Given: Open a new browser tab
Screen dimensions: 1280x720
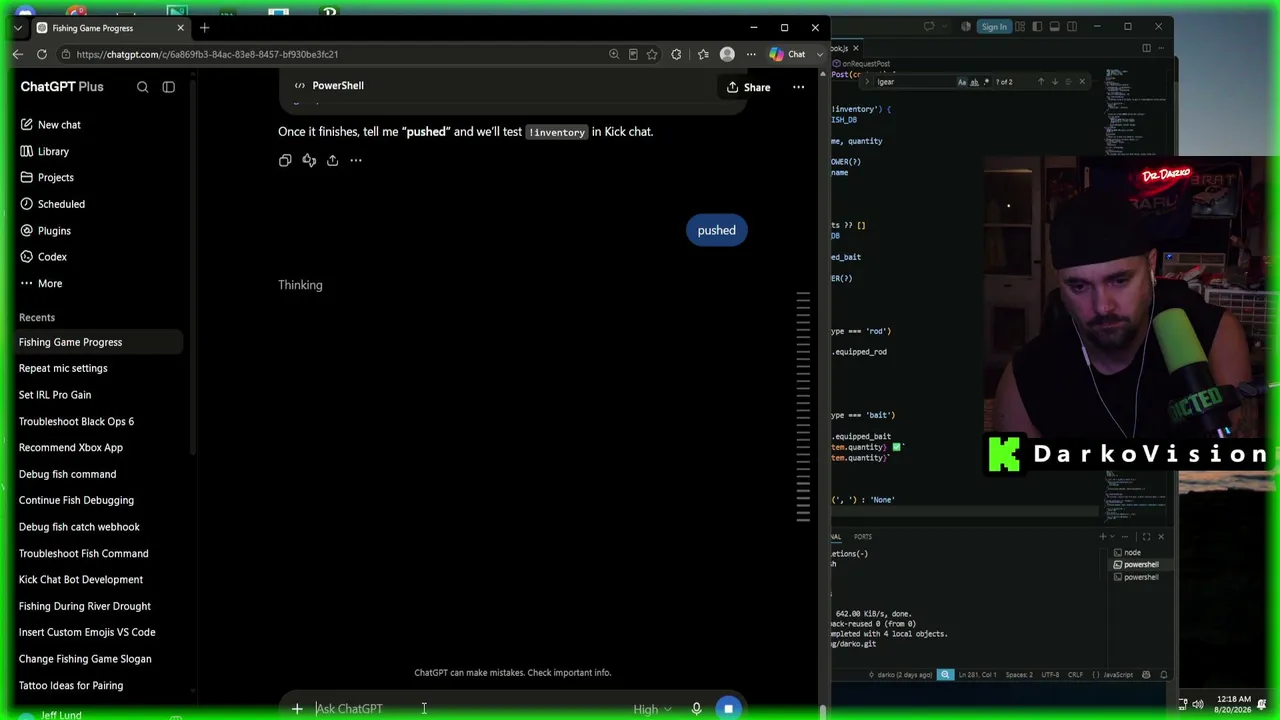Looking at the screenshot, I should (204, 28).
